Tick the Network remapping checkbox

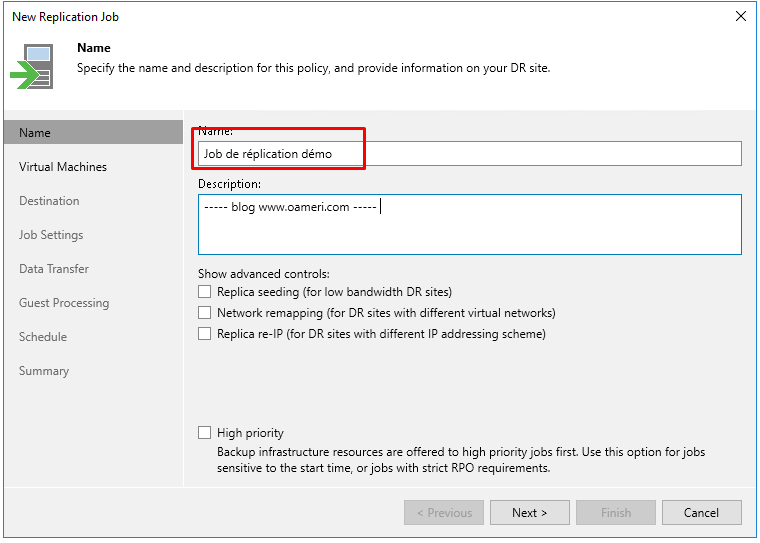pos(205,313)
